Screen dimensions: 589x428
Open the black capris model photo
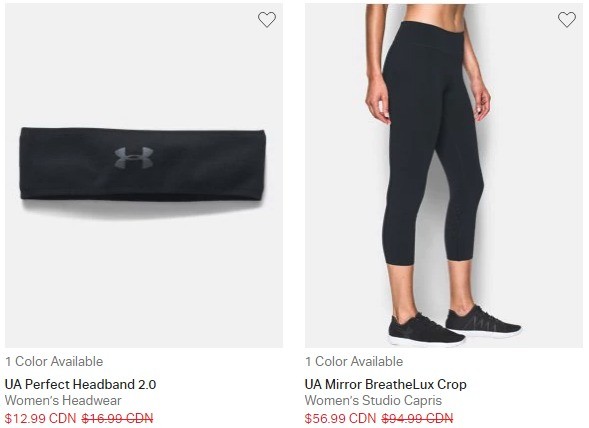(444, 175)
